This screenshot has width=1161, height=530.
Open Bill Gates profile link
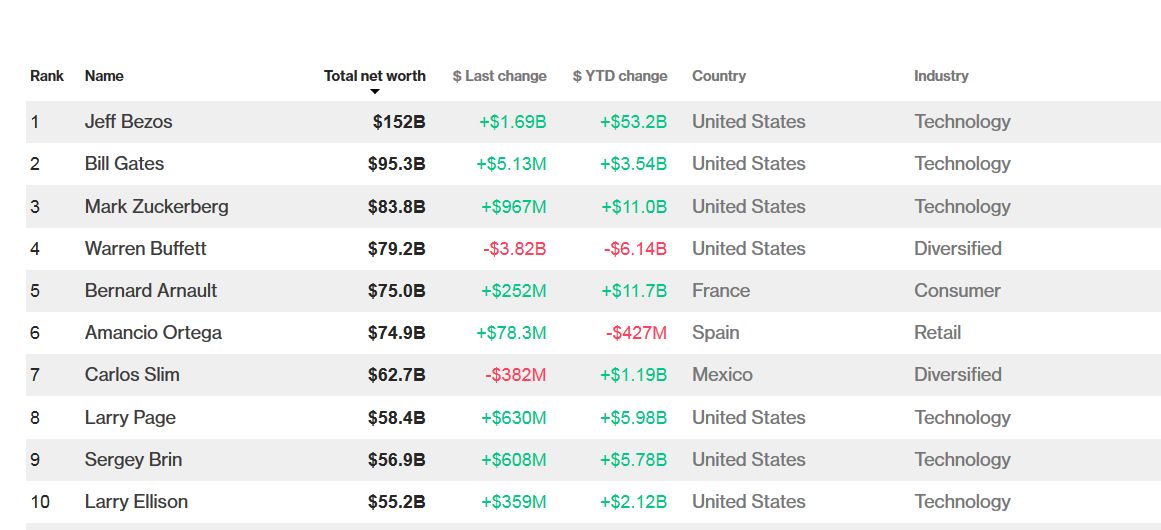tap(124, 164)
